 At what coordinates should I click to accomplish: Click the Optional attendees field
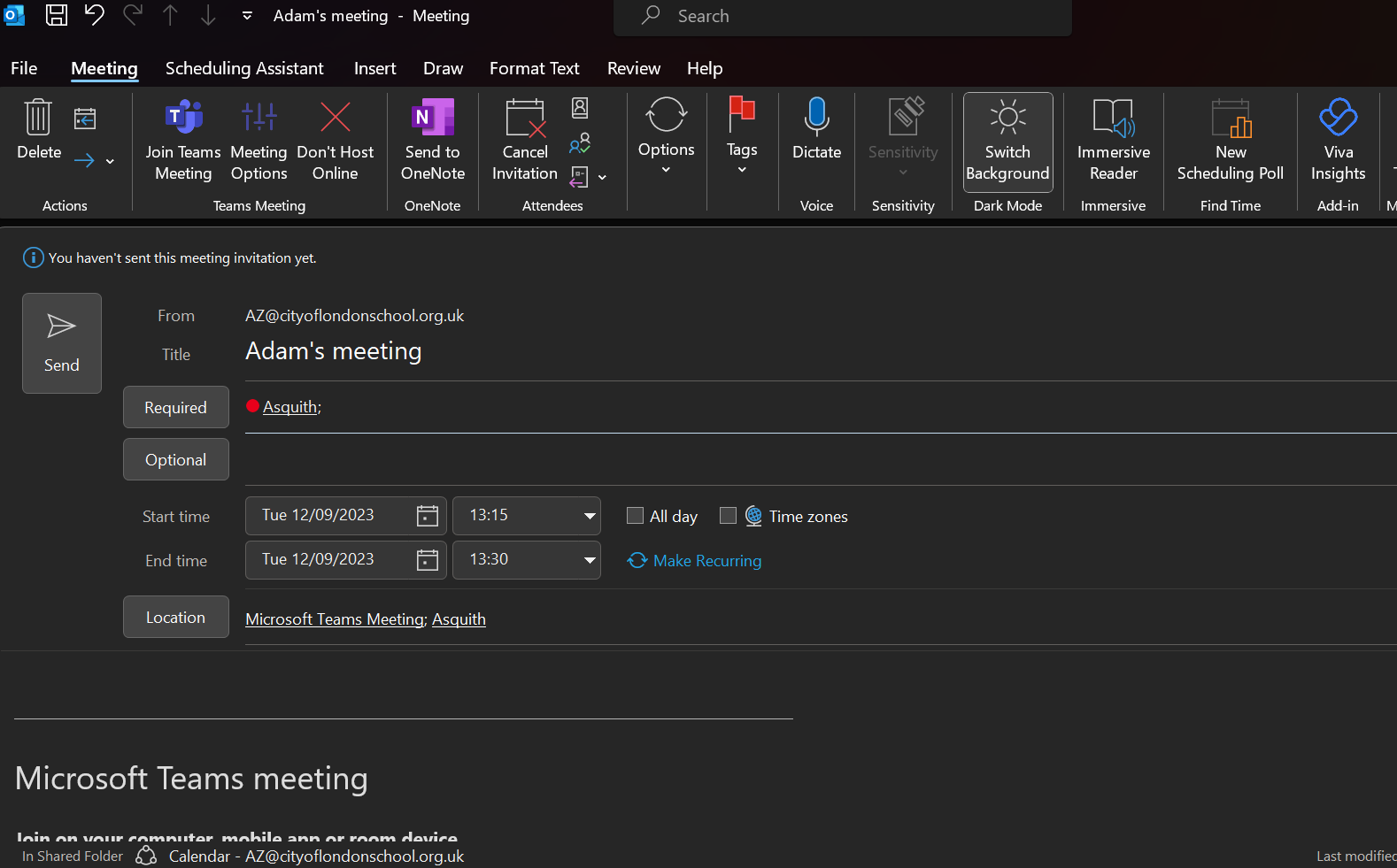coord(821,460)
